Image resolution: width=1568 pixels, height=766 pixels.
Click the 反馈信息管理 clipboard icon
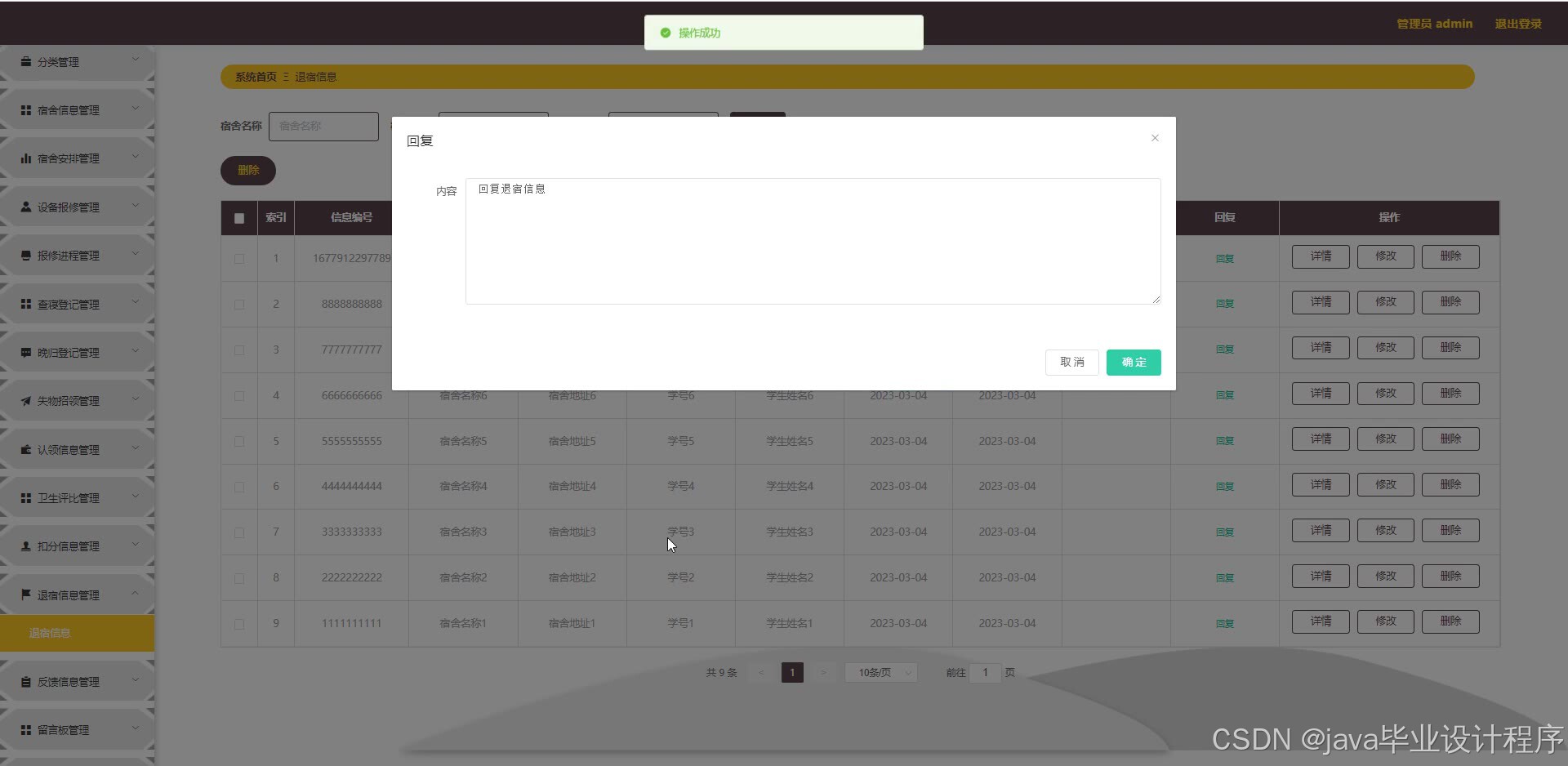point(26,681)
